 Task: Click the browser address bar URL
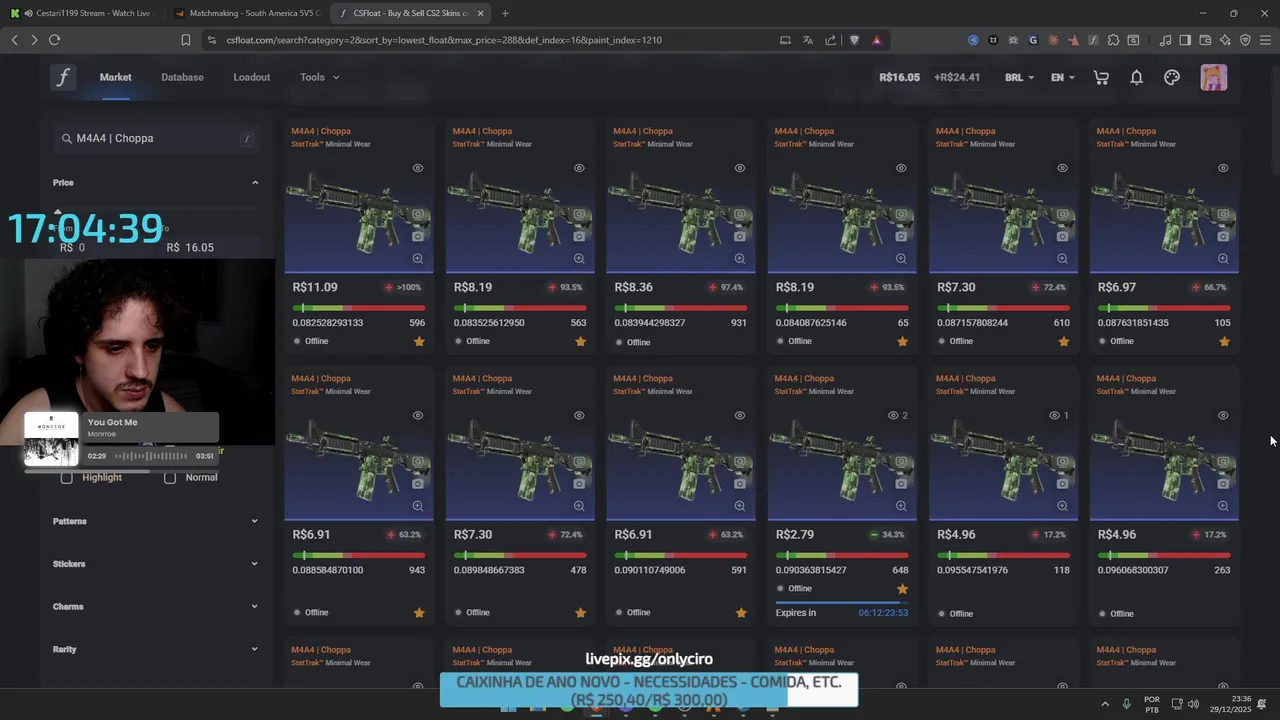click(x=443, y=40)
